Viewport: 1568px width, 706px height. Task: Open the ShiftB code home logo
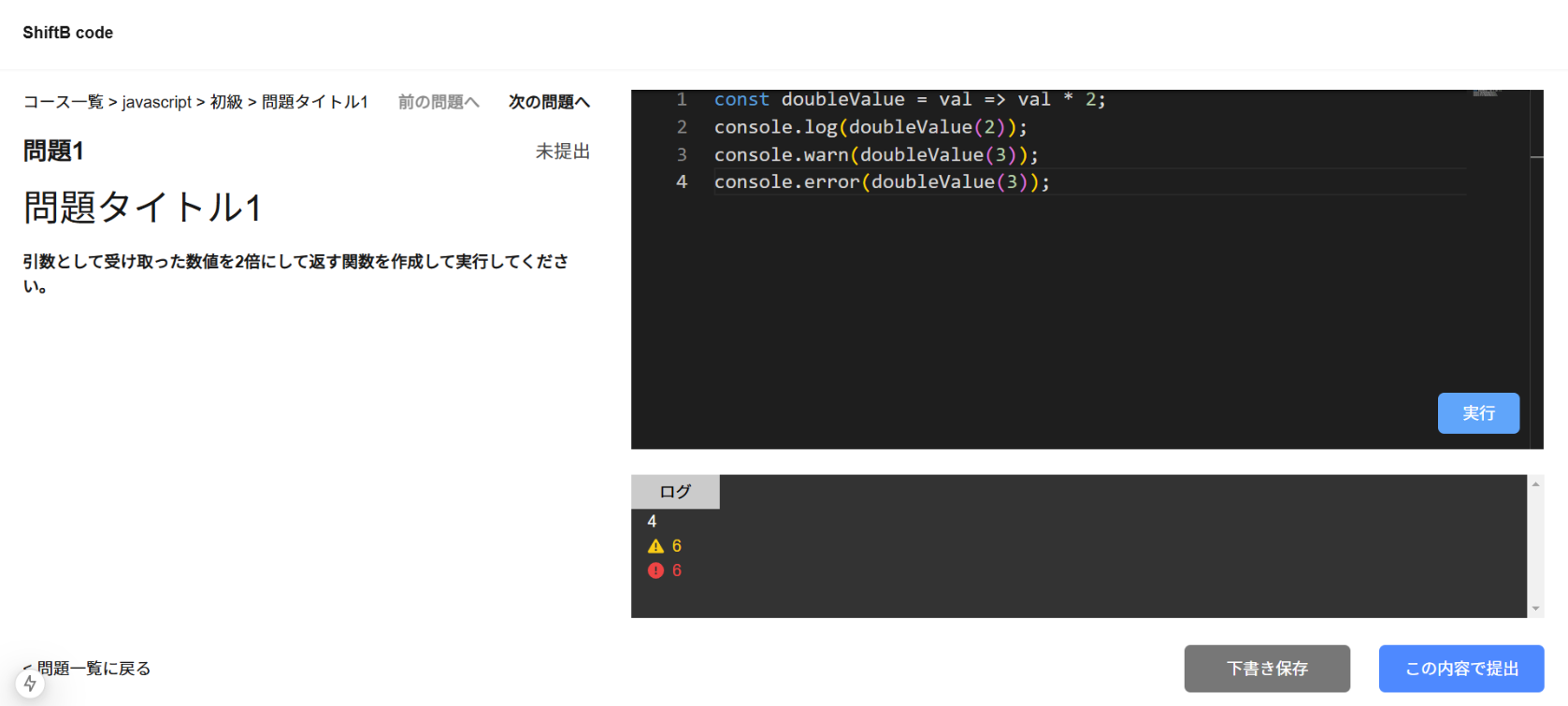(67, 33)
